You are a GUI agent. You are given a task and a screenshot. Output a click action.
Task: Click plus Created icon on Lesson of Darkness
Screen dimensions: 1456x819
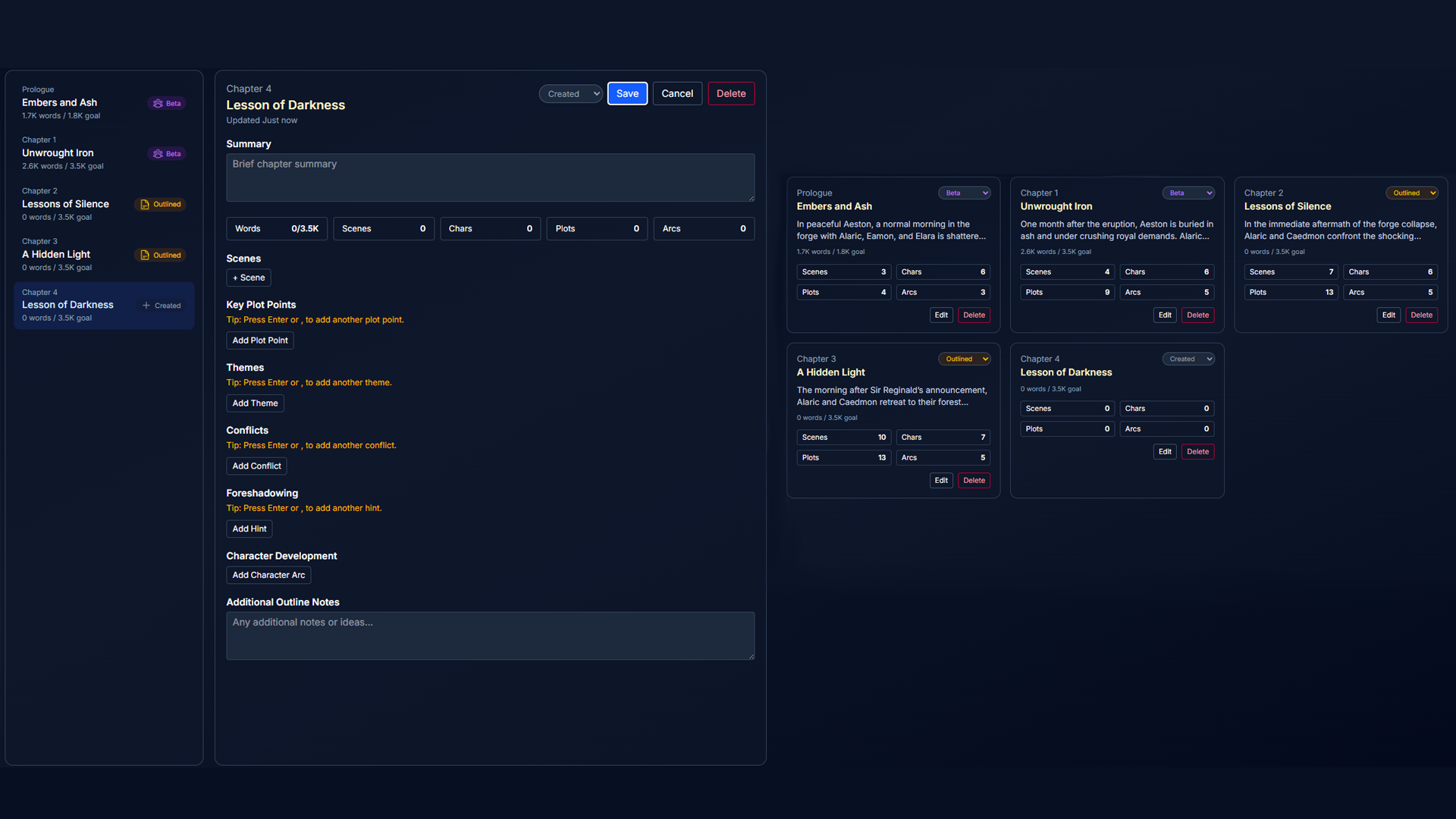pyautogui.click(x=146, y=306)
